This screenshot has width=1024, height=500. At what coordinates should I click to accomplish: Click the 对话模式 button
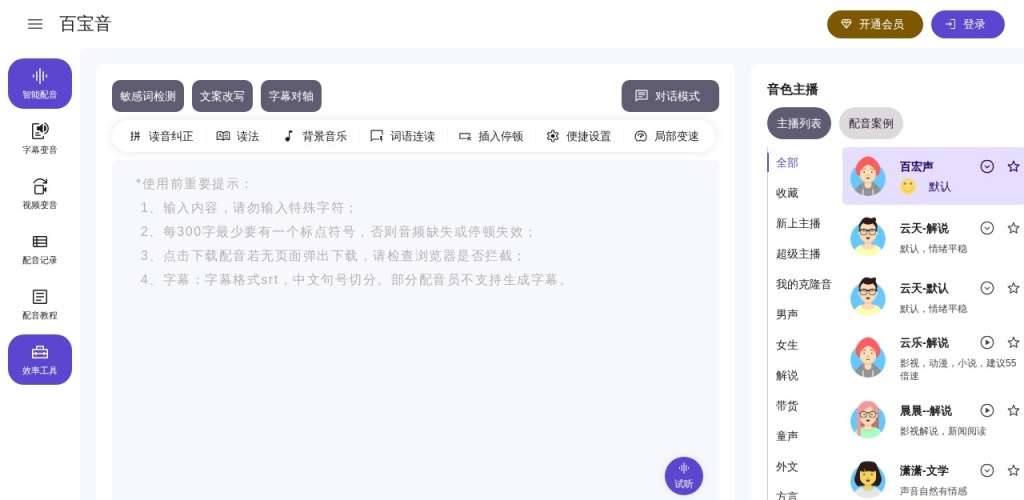[669, 96]
